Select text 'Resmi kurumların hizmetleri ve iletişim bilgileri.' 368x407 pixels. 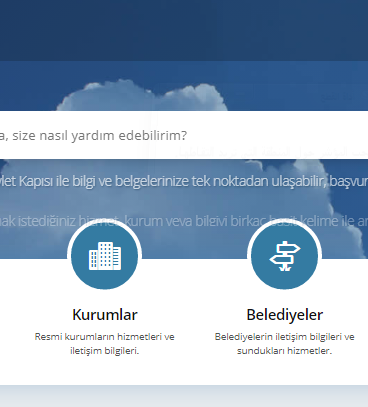click(x=105, y=344)
